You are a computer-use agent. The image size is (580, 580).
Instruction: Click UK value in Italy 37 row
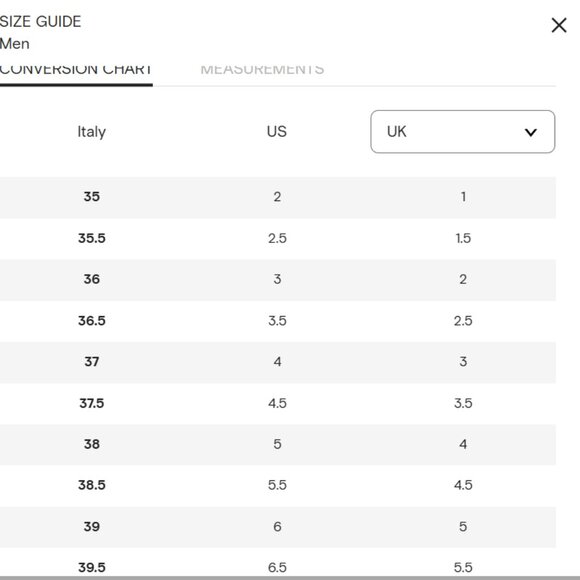463,361
